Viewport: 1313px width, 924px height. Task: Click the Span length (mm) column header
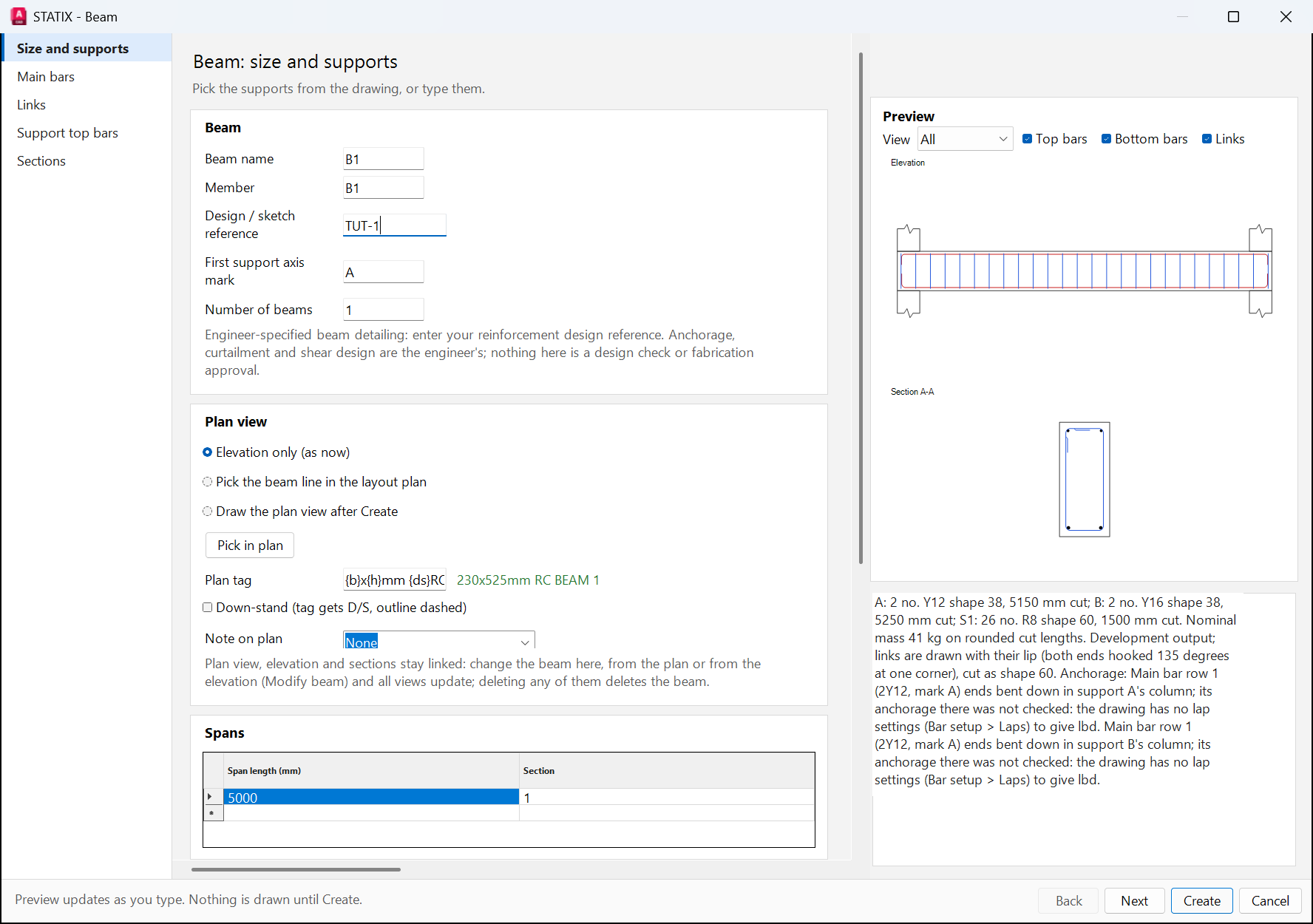(371, 771)
